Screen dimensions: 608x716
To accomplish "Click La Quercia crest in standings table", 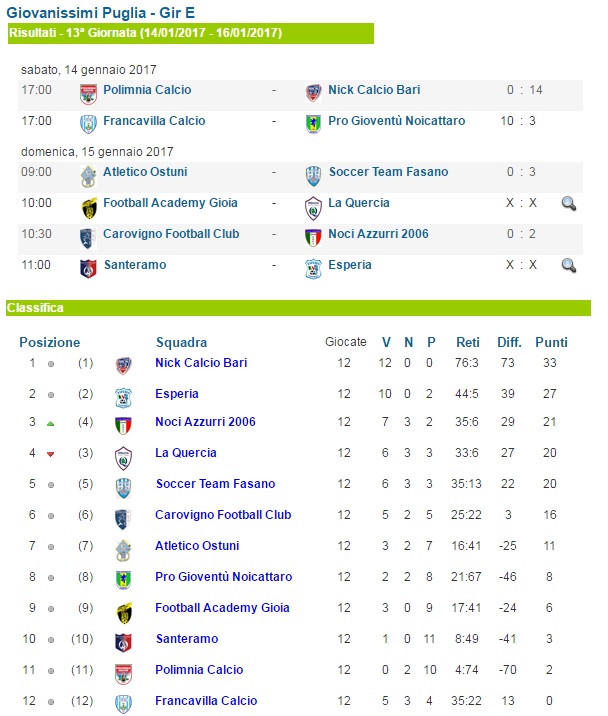I will click(123, 458).
